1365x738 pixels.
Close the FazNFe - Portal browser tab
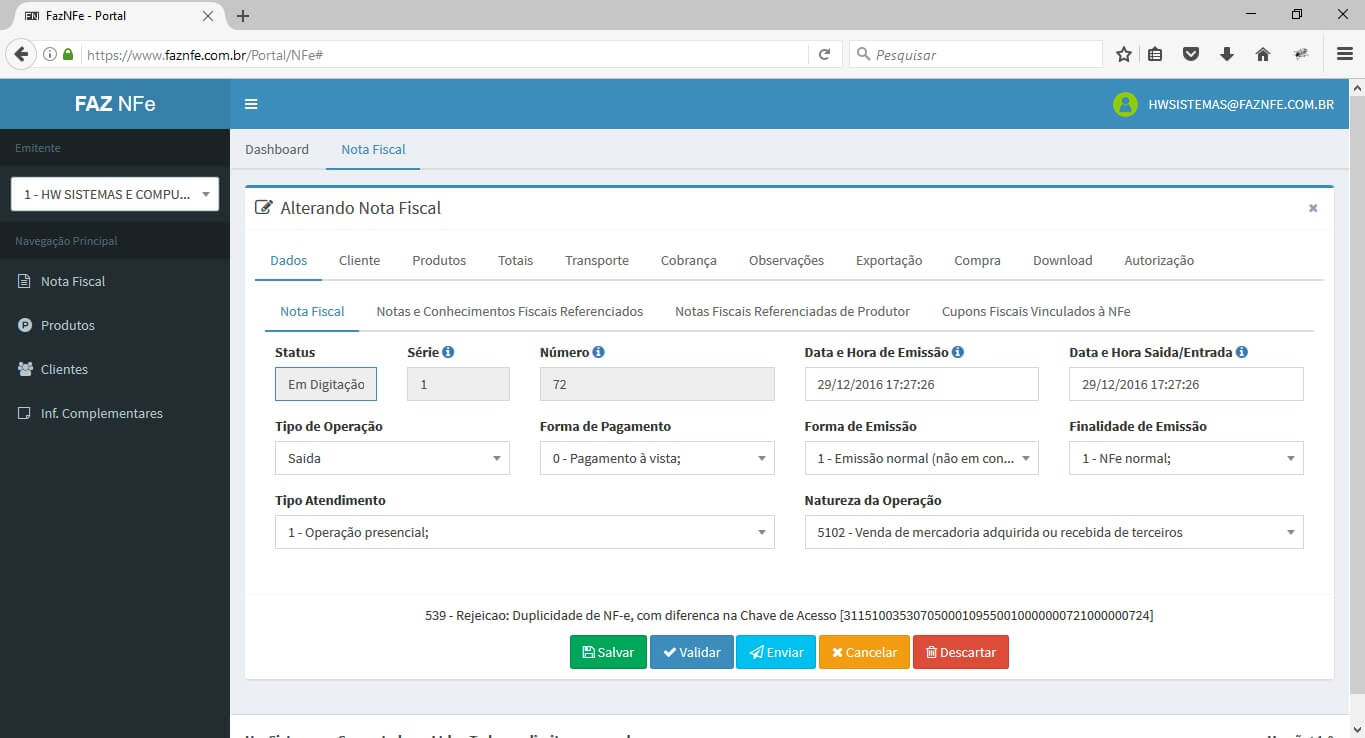[209, 16]
